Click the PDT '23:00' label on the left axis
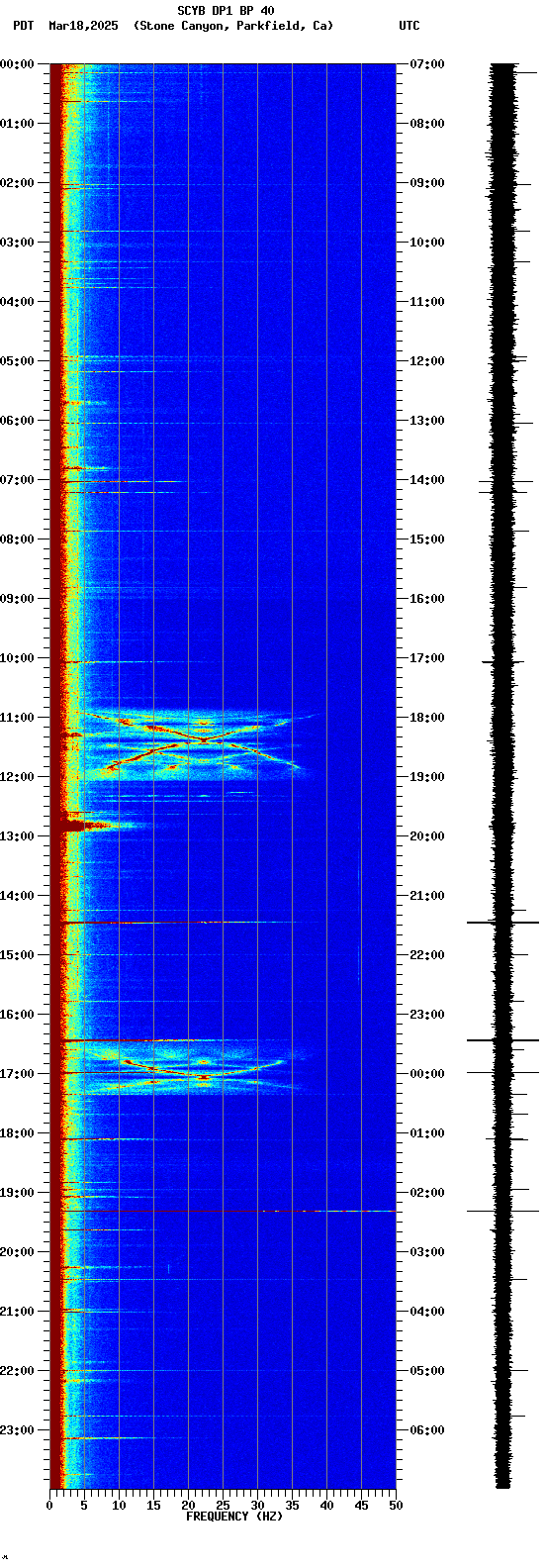The image size is (546, 1568). click(x=18, y=1430)
